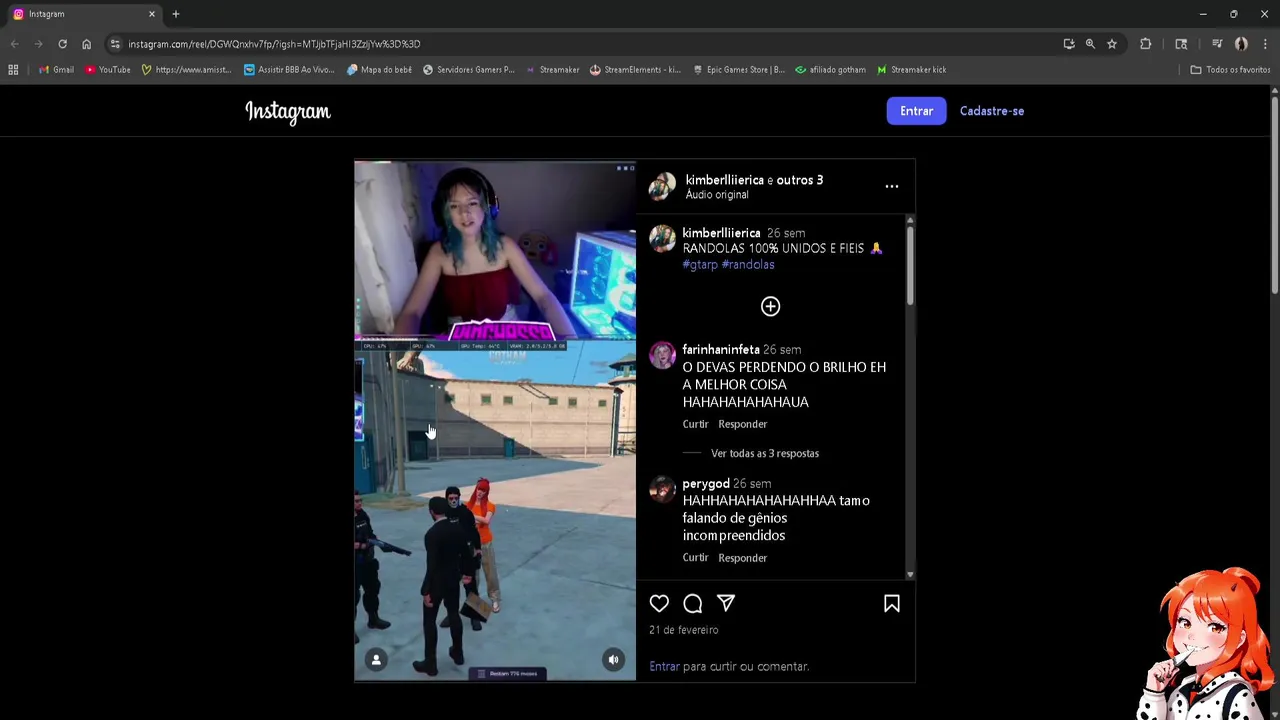
Task: Open the afiliado gotham bookmark
Action: (x=830, y=70)
